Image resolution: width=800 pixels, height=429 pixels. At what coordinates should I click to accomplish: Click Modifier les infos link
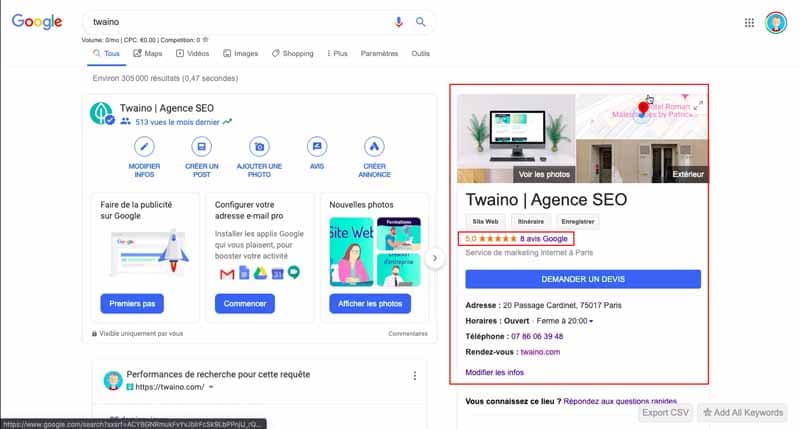pos(494,372)
